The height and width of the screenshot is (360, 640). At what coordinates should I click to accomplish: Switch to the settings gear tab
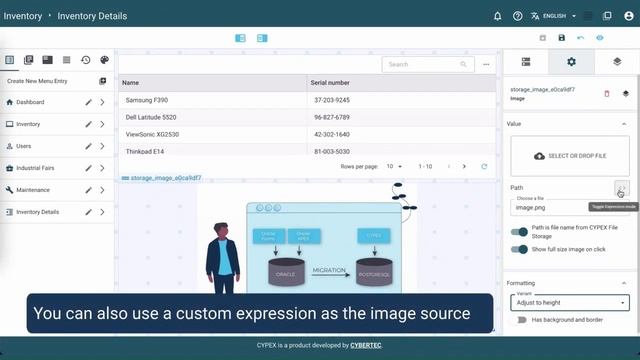pyautogui.click(x=571, y=62)
